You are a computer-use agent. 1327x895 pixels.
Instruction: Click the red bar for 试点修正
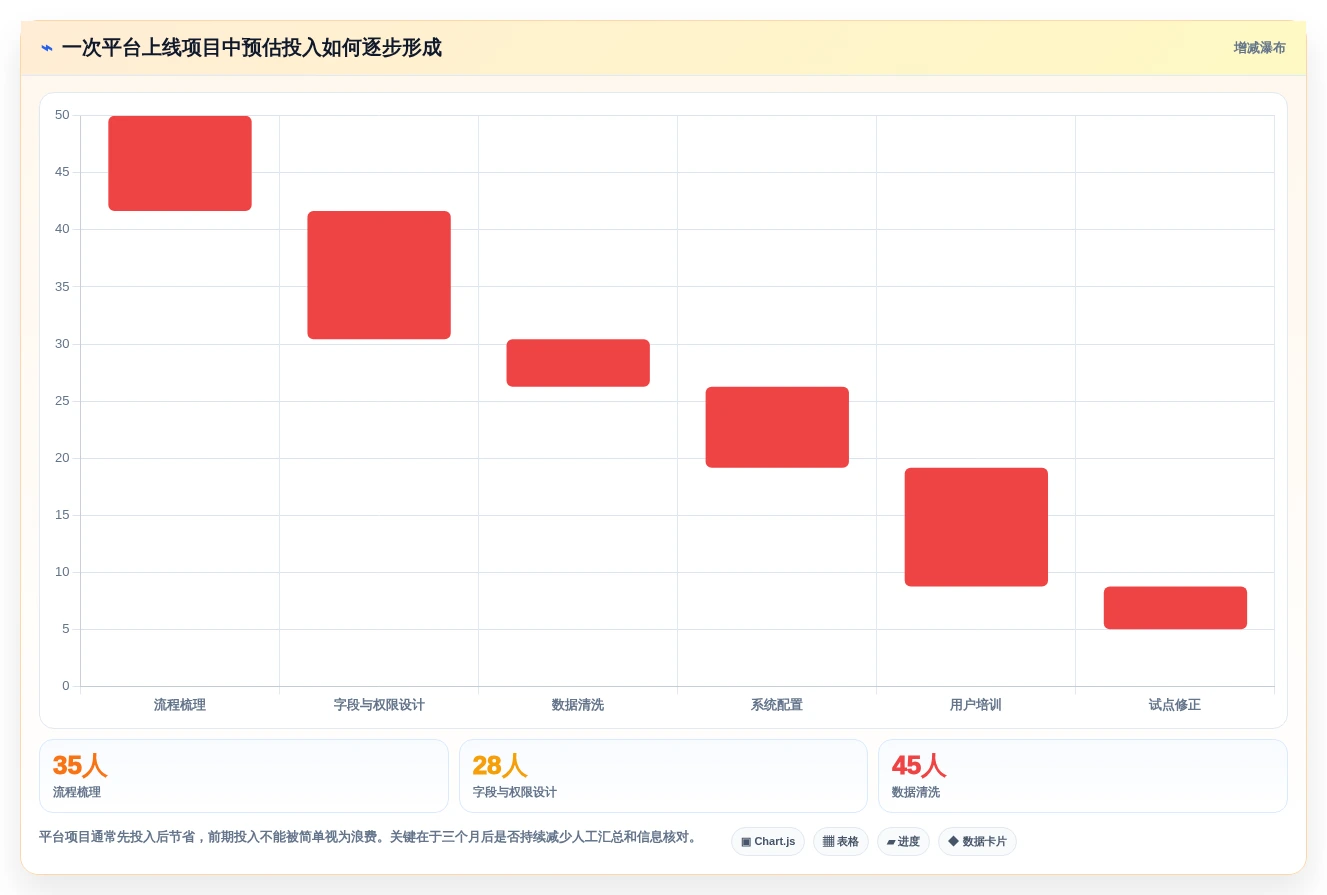coord(1175,608)
